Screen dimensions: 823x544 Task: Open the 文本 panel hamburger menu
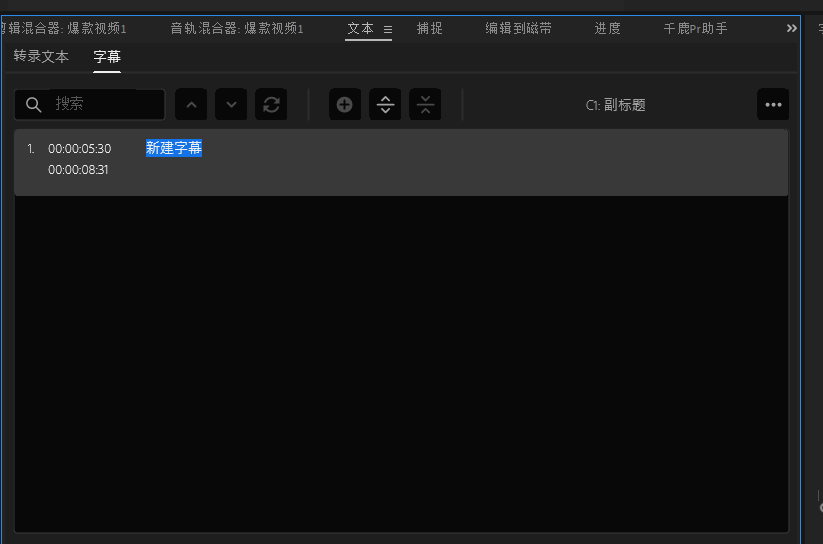click(x=388, y=29)
